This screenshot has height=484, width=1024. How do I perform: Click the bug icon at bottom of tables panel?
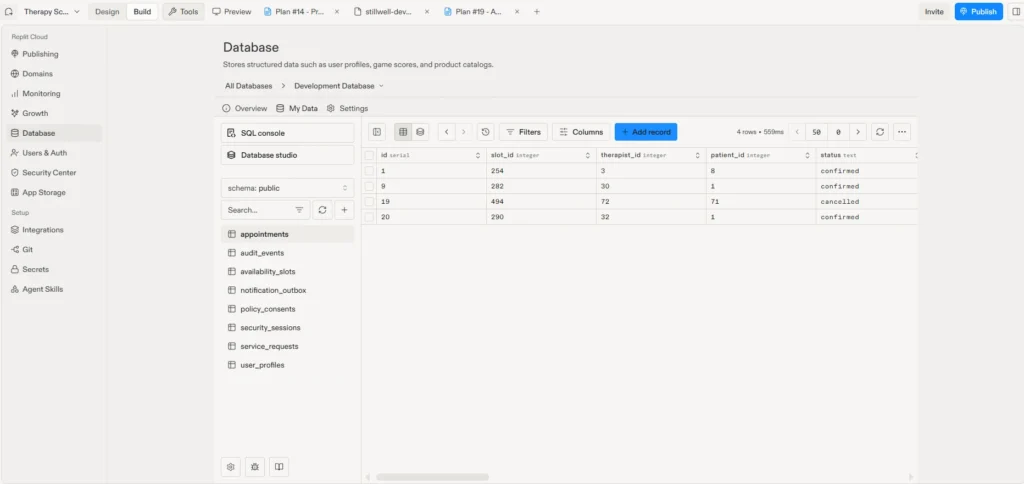coord(255,467)
